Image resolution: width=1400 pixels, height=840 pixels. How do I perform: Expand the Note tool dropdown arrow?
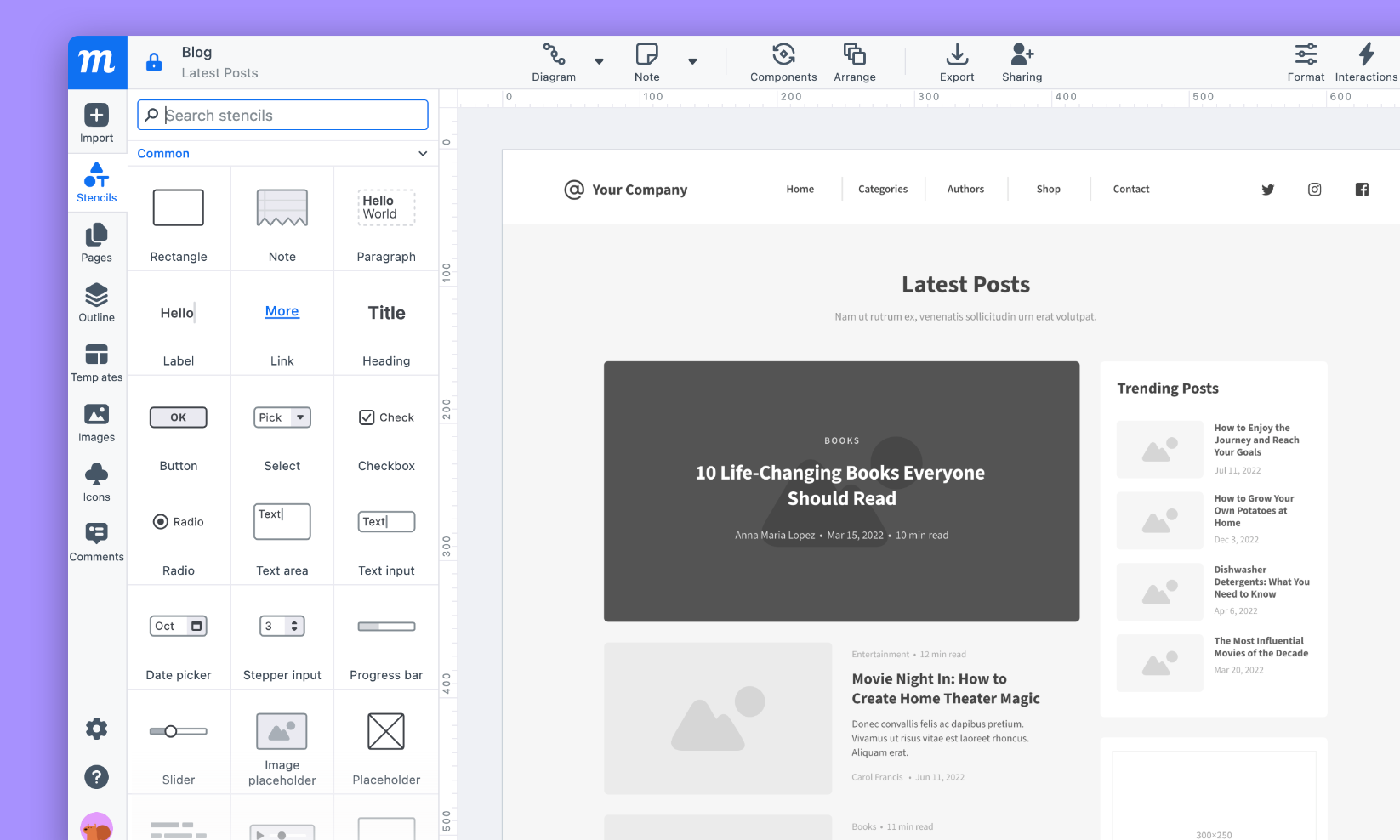pos(692,61)
